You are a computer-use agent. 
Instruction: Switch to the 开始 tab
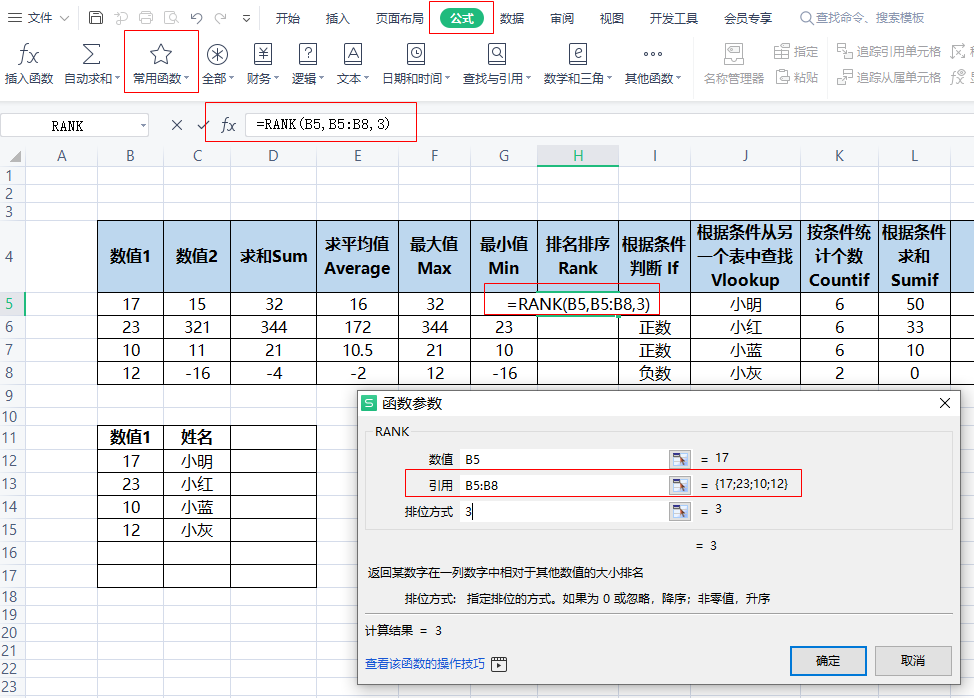point(288,19)
